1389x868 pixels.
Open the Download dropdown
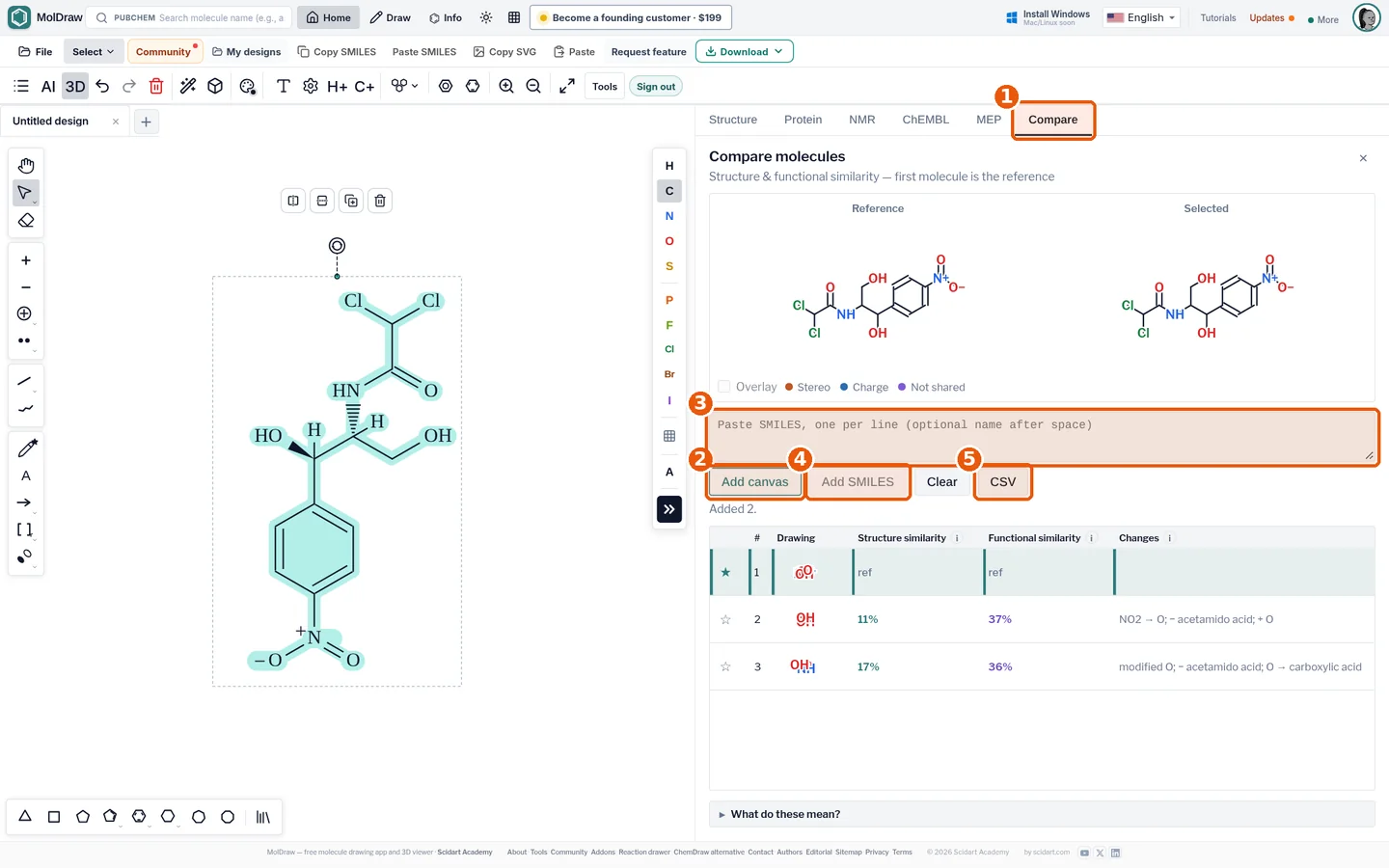point(745,51)
